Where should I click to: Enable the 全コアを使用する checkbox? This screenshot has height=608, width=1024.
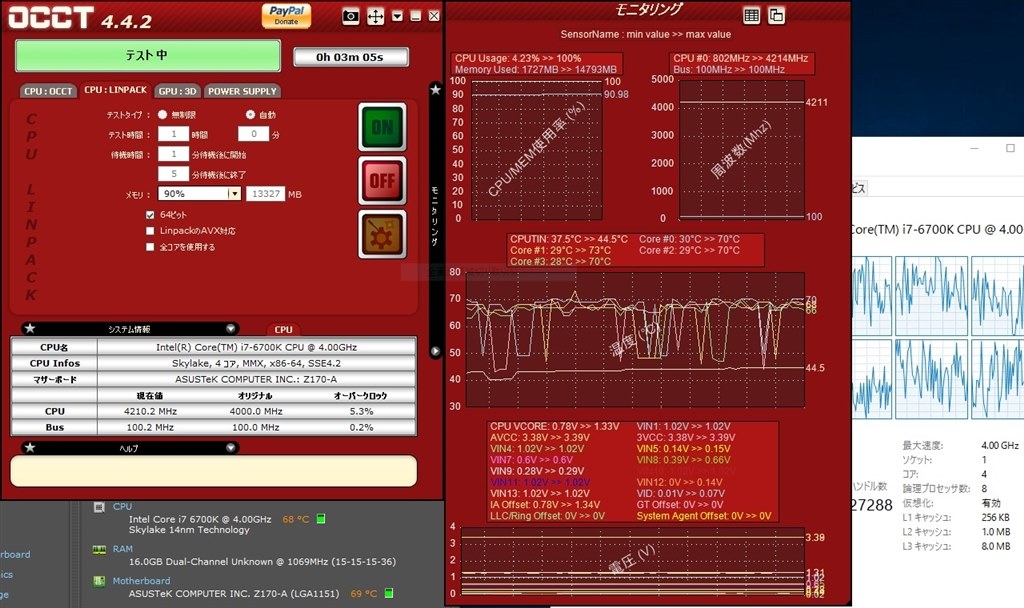click(x=150, y=248)
